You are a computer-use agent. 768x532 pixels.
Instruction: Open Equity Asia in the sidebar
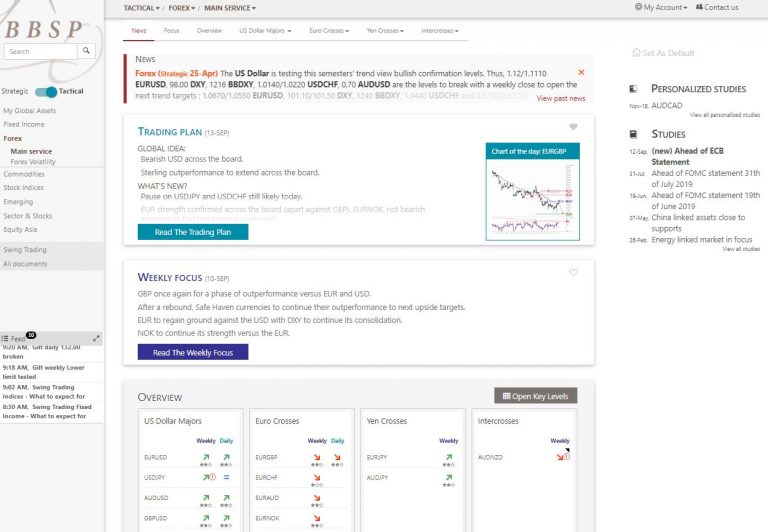click(20, 229)
